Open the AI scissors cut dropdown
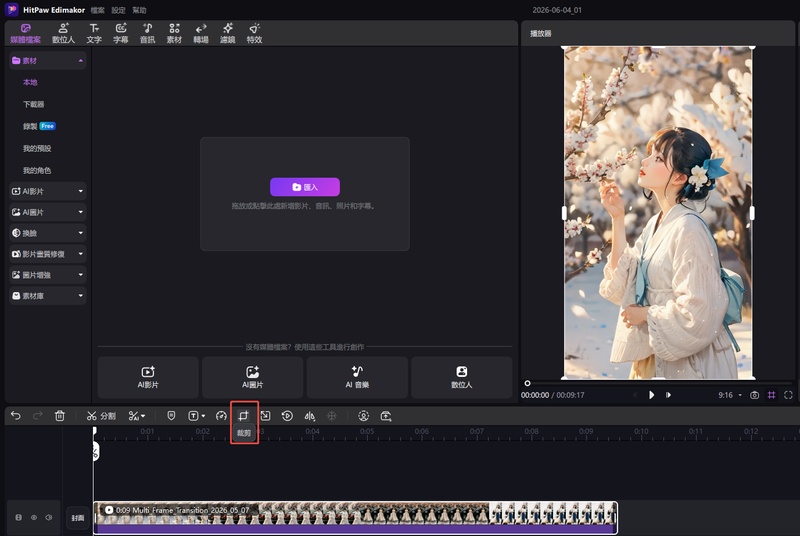Image resolution: width=800 pixels, height=536 pixels. pyautogui.click(x=137, y=416)
